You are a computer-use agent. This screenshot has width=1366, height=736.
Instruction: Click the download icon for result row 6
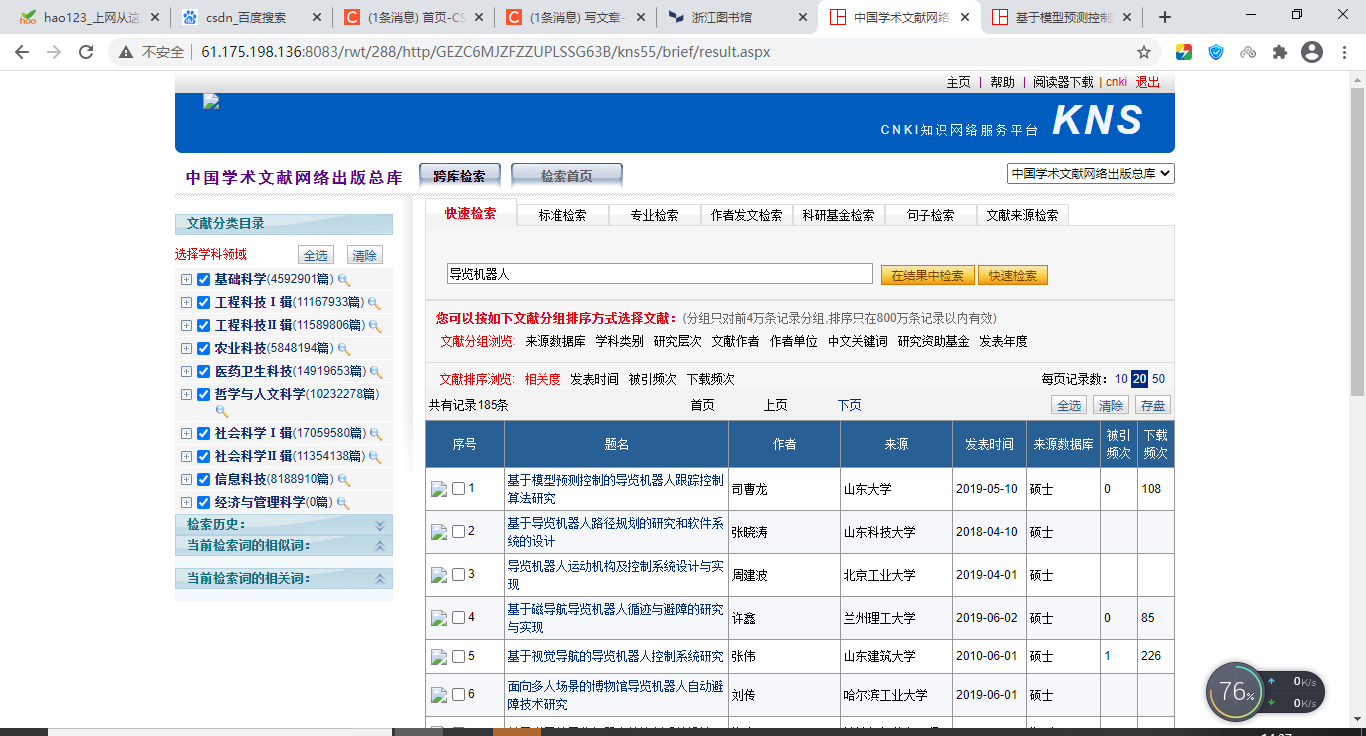click(x=439, y=695)
